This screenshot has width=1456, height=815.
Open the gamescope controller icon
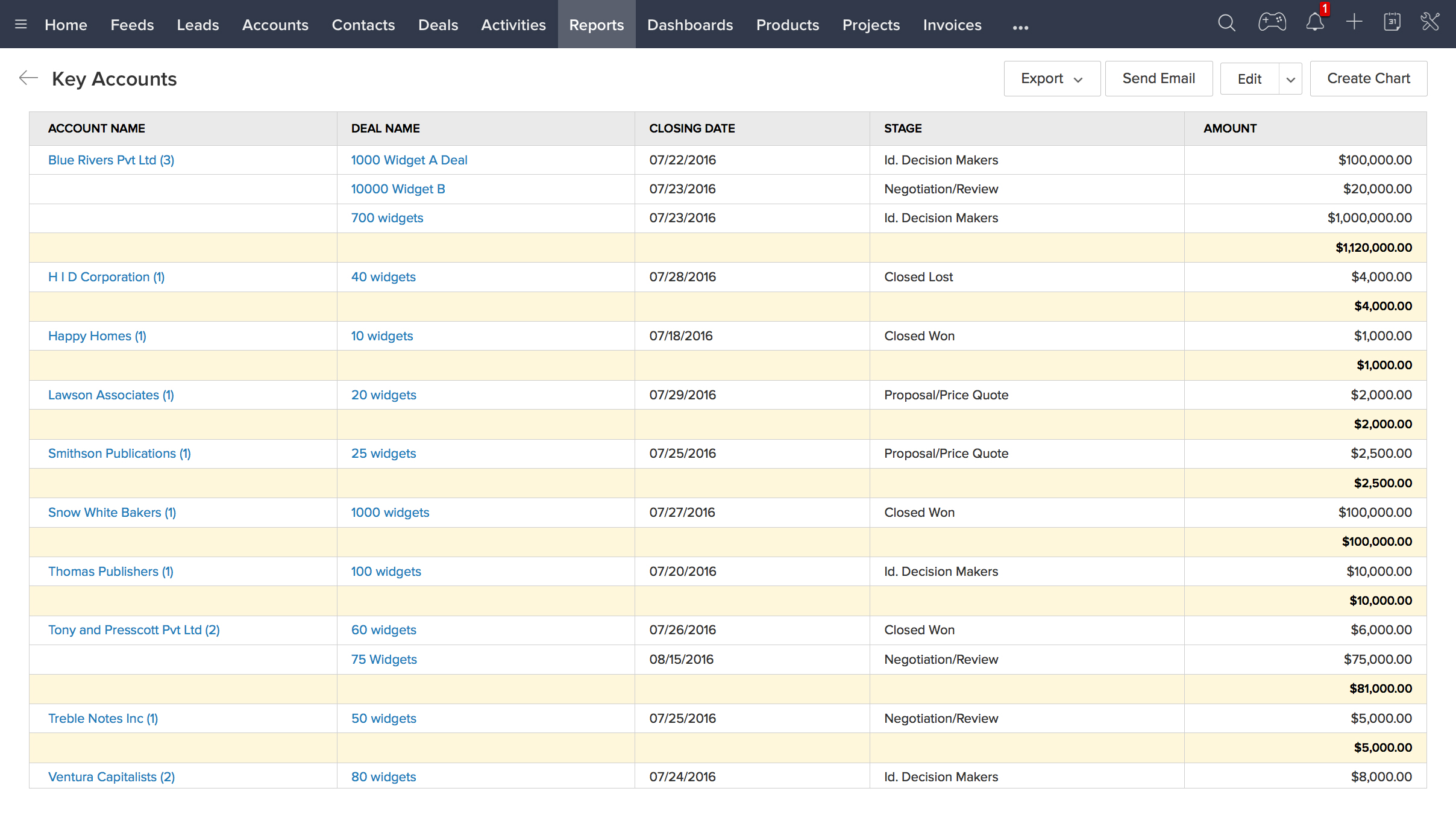(x=1272, y=23)
